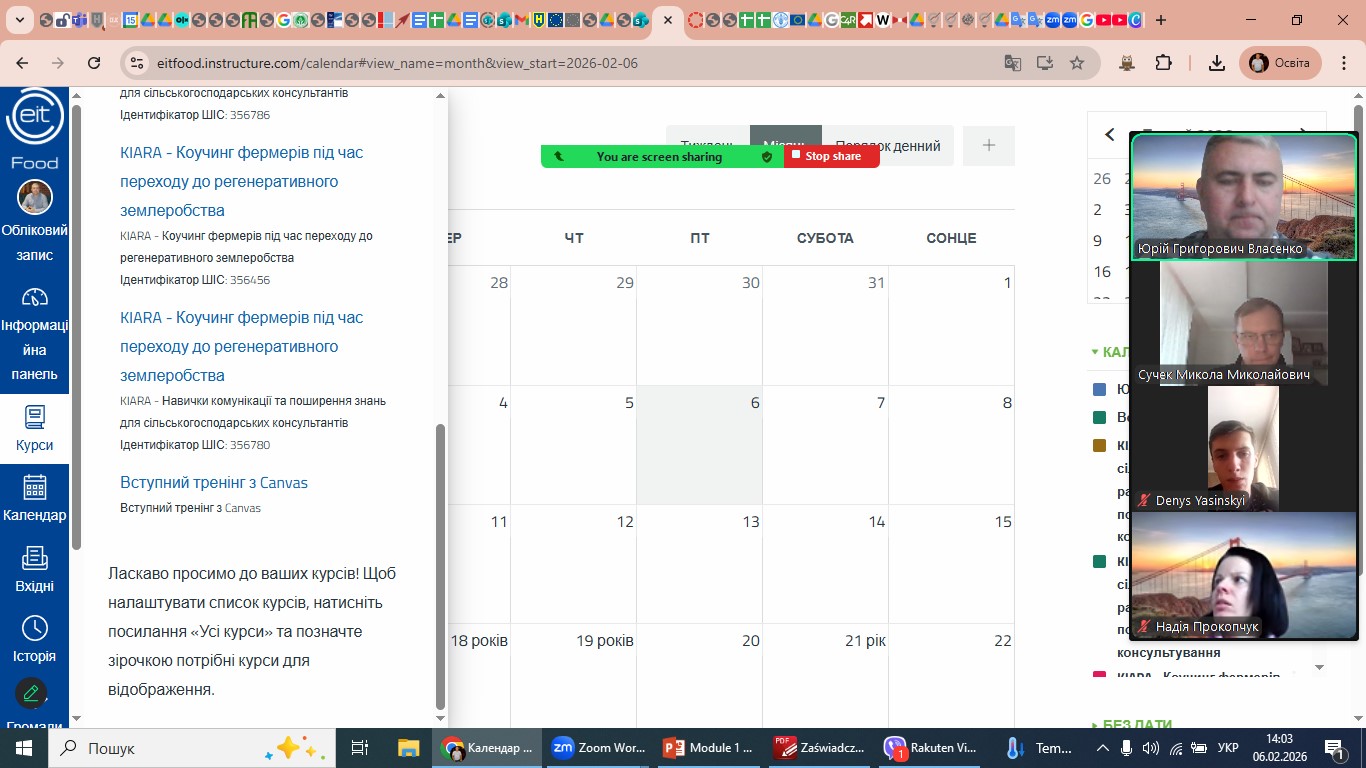Open Task View on taskbar

pyautogui.click(x=360, y=748)
